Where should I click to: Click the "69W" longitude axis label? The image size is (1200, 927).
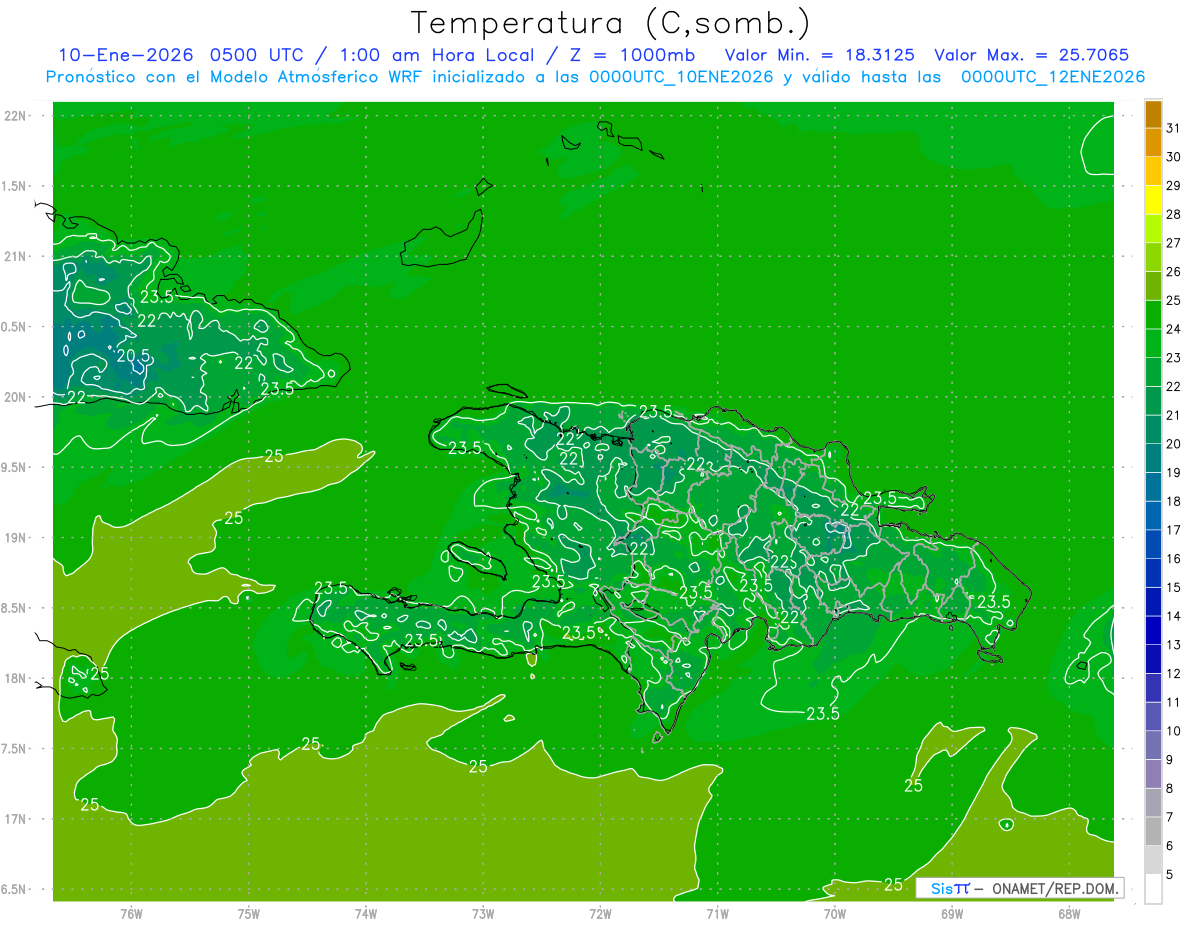point(952,913)
